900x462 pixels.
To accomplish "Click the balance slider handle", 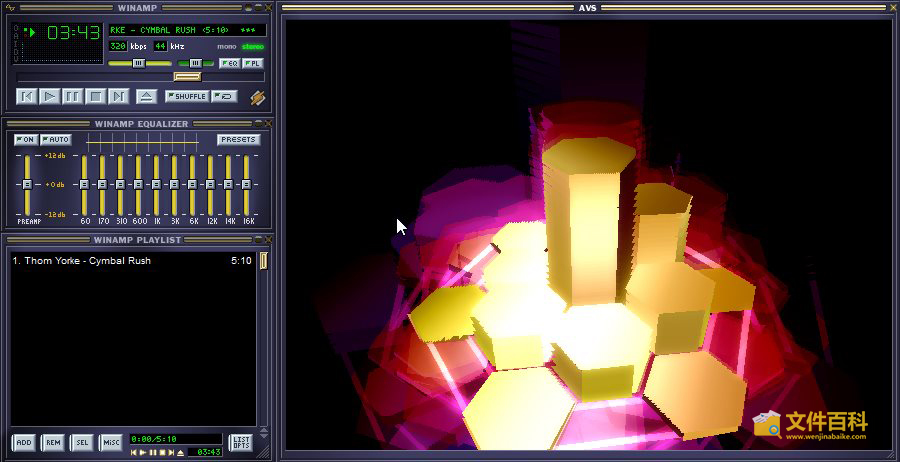I will pyautogui.click(x=196, y=63).
